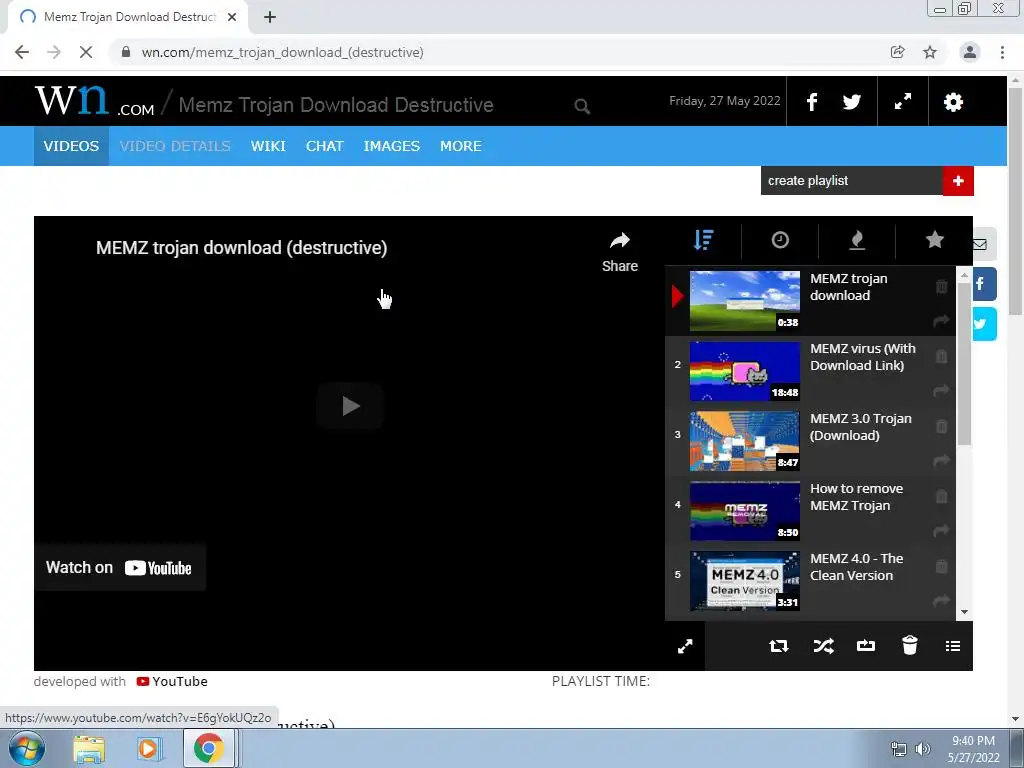Play the video with the center play button
Viewport: 1024px width, 768px height.
tap(349, 406)
